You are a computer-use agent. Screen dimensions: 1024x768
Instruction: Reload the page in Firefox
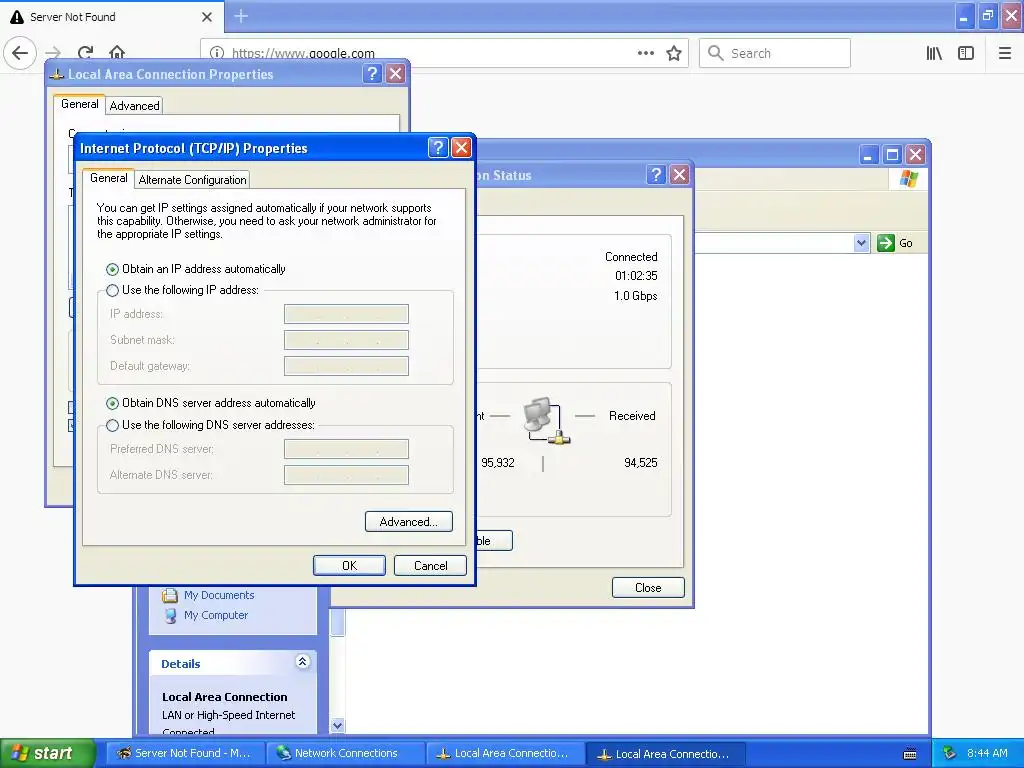pos(86,53)
